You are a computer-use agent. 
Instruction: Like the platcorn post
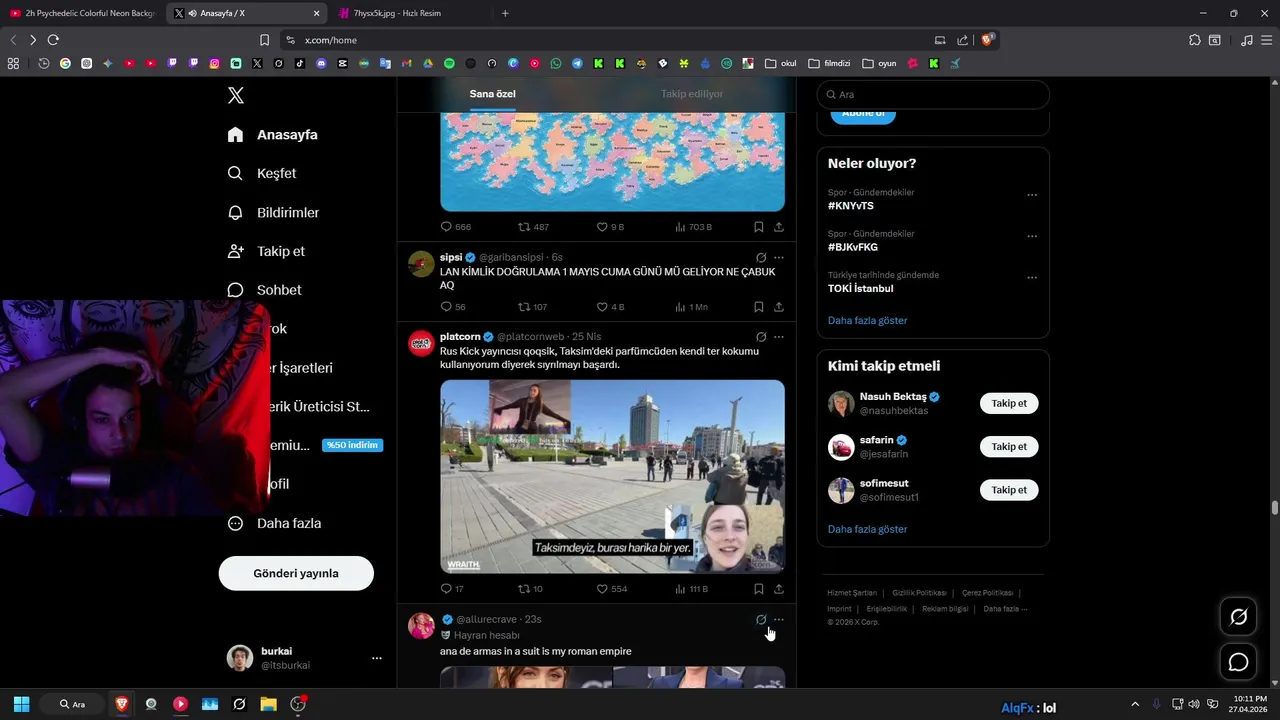[x=611, y=589]
